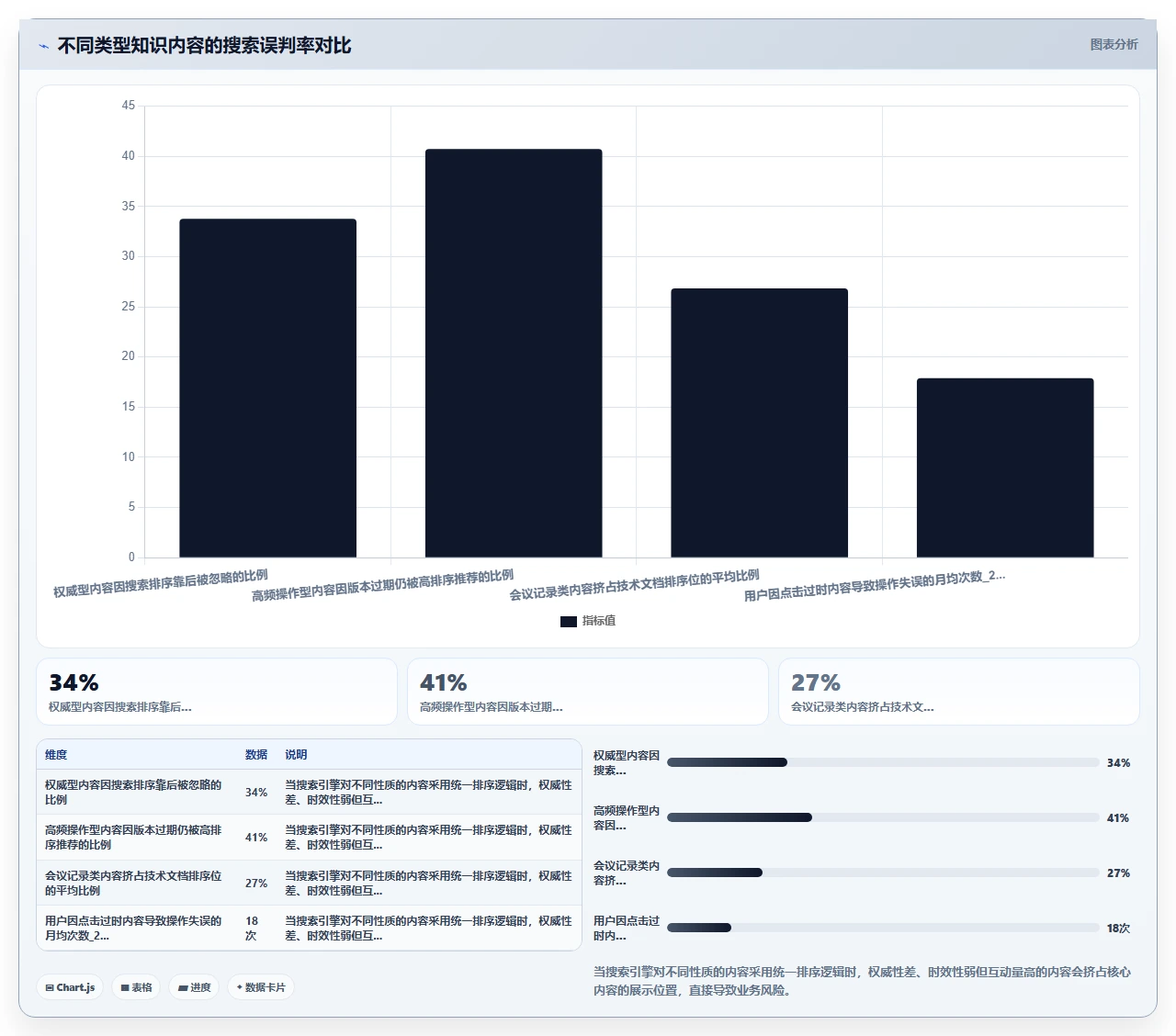Click 18次 in the table's 数据 column
Screen dimensions: 1176x1036
pos(252,929)
